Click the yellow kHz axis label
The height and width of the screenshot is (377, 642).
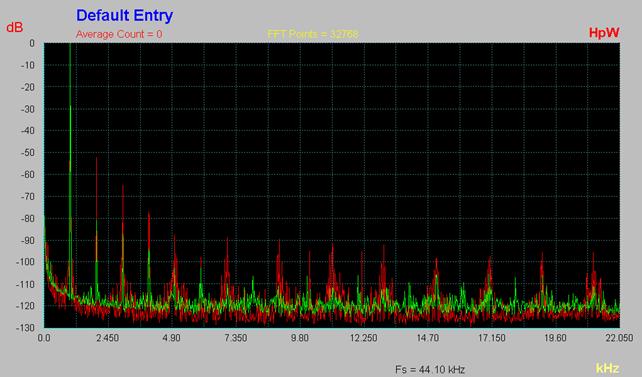tap(607, 368)
